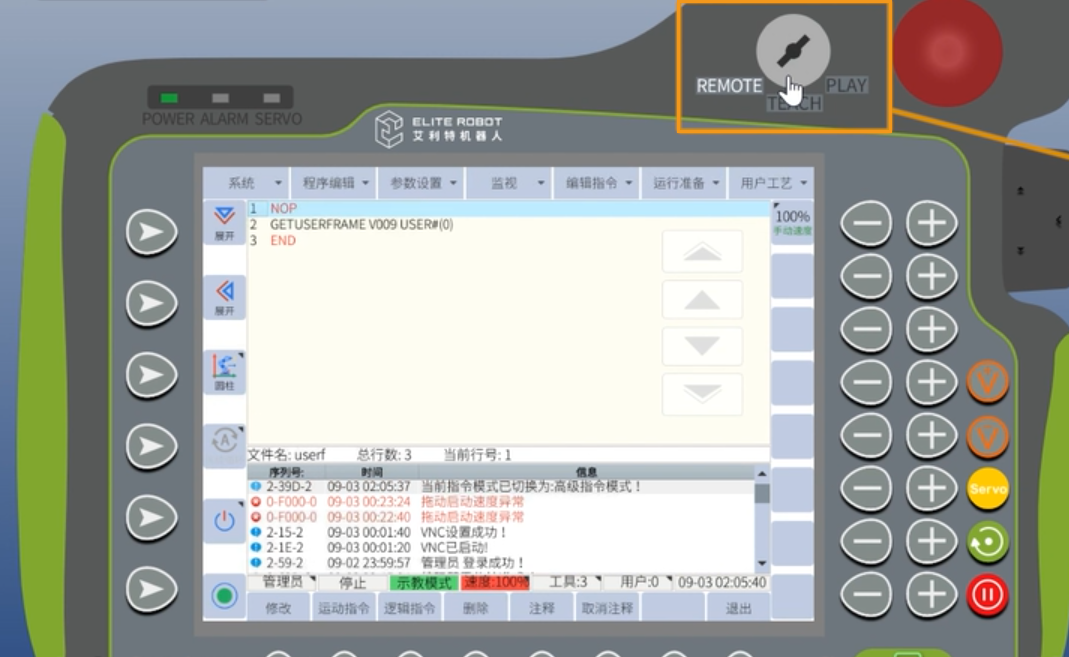The height and width of the screenshot is (657, 1069).
Task: Open the 圆柱 coordinate system icon
Action: point(224,372)
